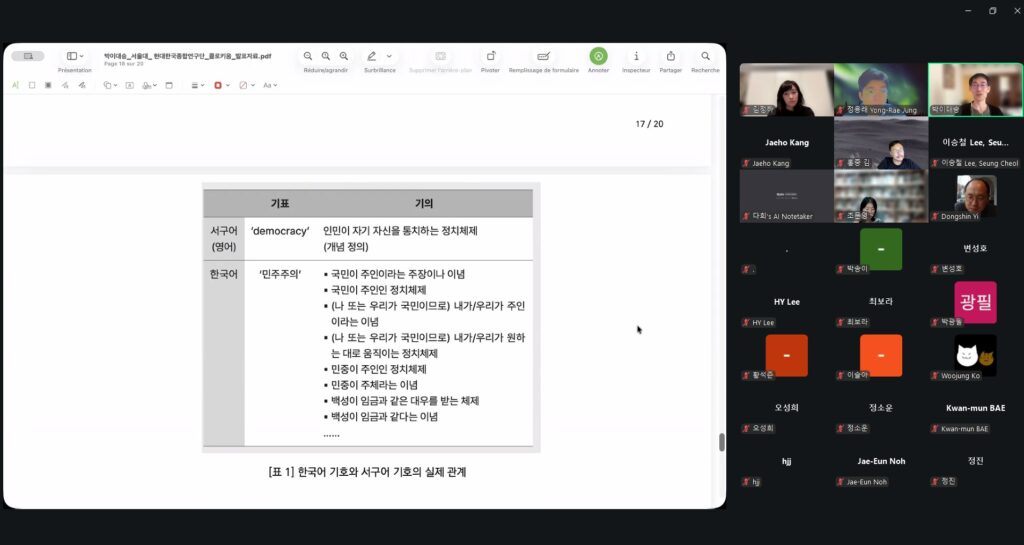
Task: Select the AI Notetaker participant tile
Action: pyautogui.click(x=786, y=196)
